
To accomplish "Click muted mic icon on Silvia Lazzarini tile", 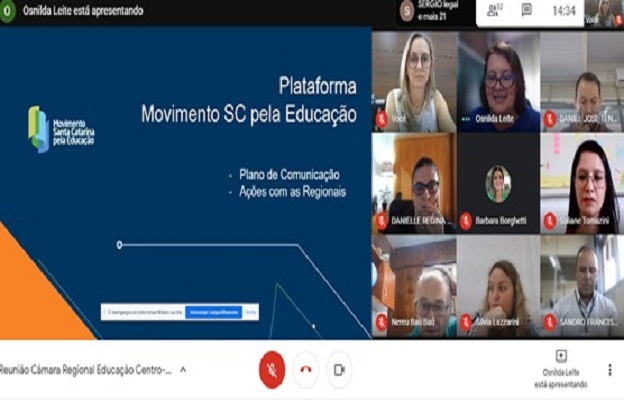I will click(x=466, y=322).
